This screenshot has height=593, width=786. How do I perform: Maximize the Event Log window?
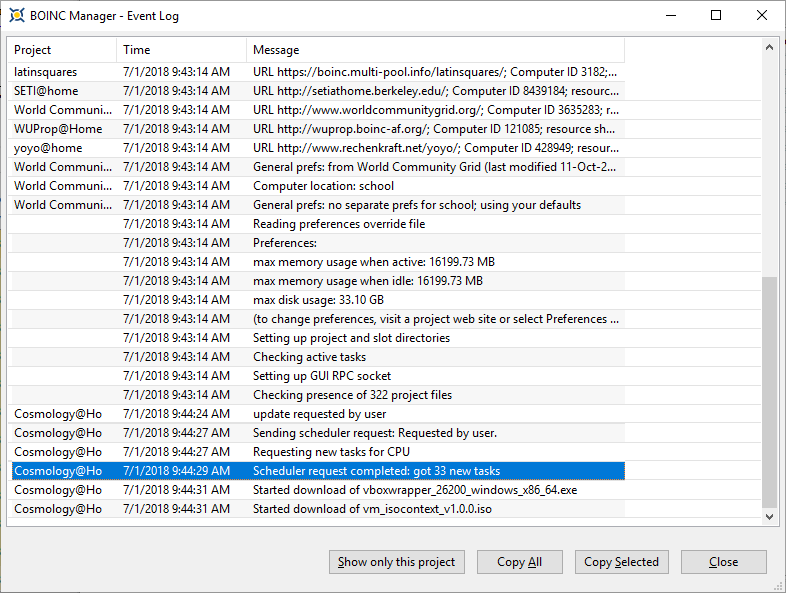(x=716, y=16)
